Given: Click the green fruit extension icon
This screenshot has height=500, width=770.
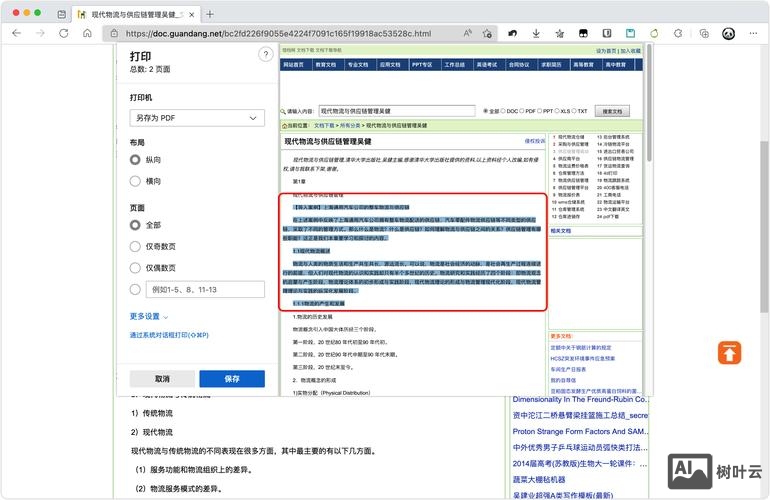Looking at the screenshot, I should point(654,33).
